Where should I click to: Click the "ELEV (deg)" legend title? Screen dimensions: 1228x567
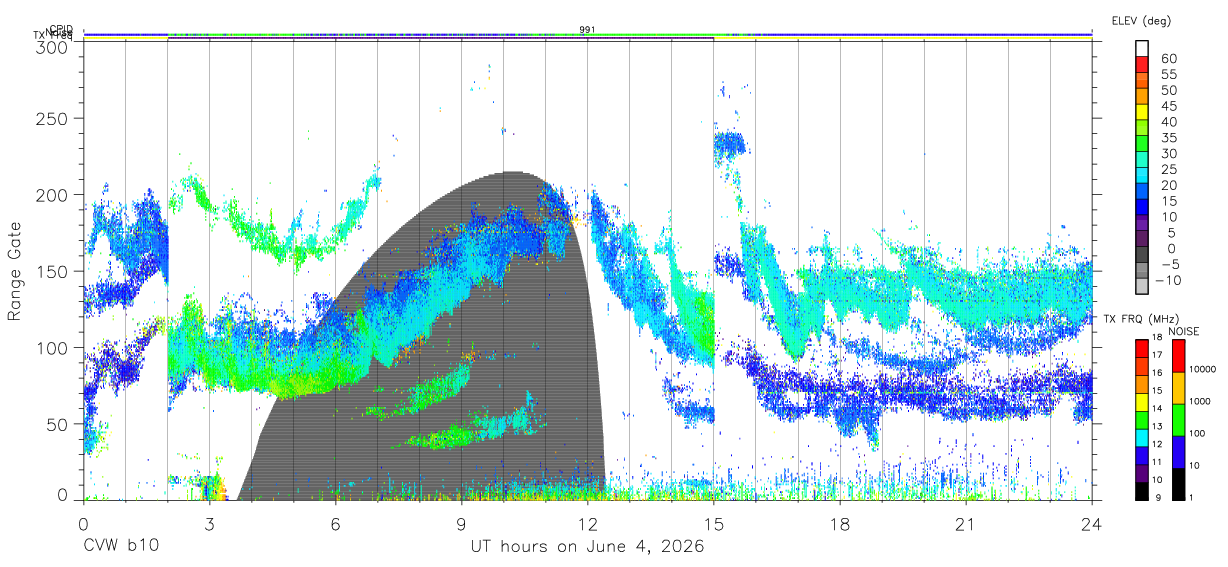(1141, 20)
